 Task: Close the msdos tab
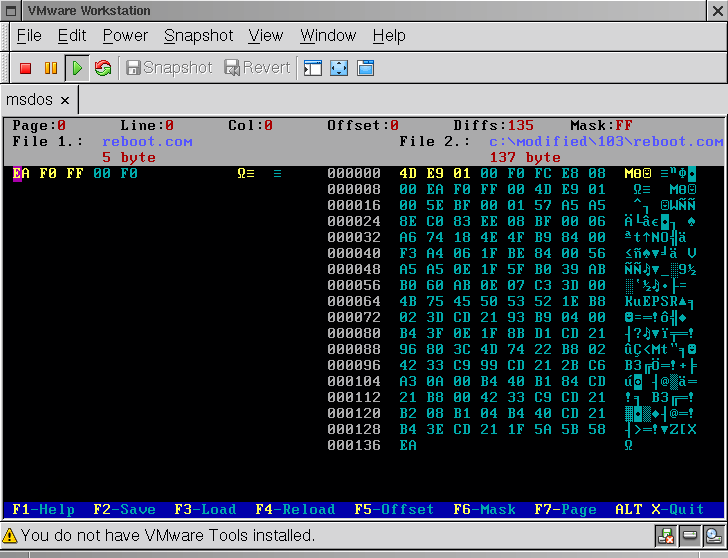click(x=65, y=100)
